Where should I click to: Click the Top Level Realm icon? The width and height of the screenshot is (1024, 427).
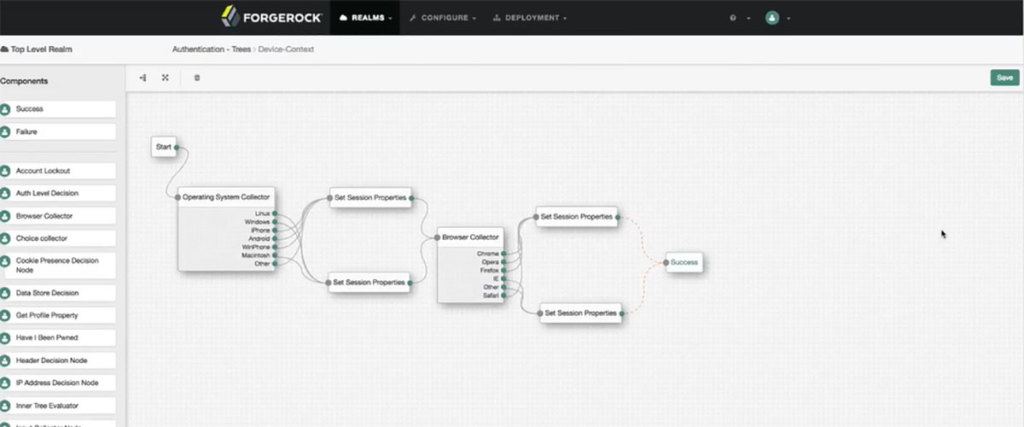[4, 48]
